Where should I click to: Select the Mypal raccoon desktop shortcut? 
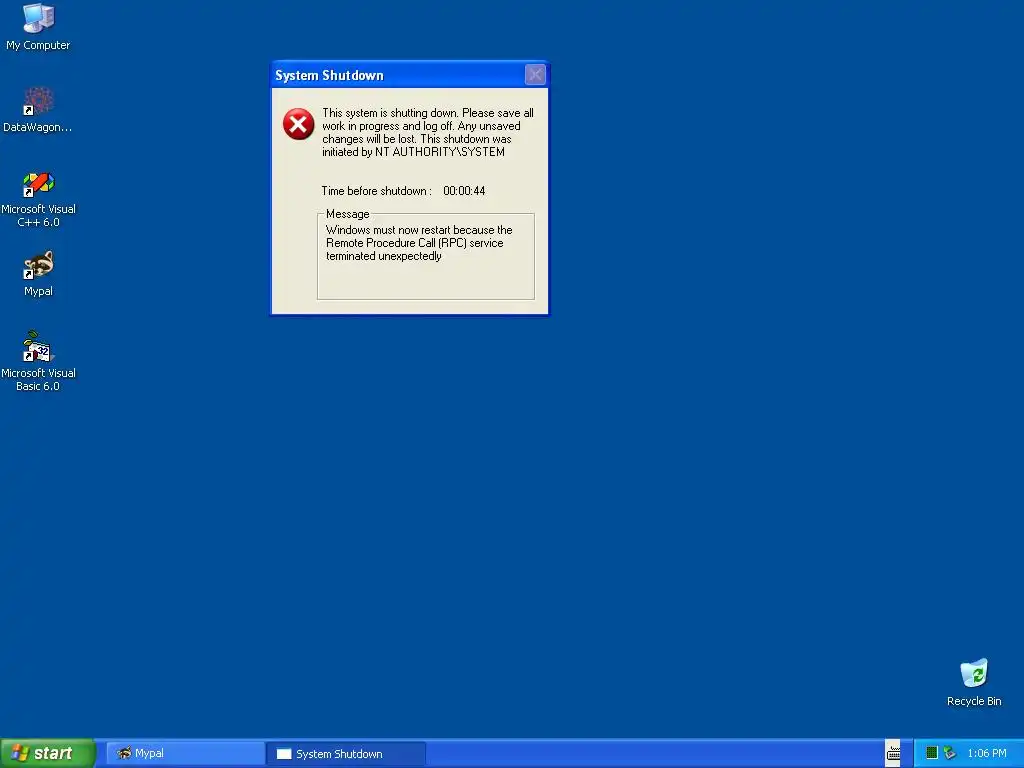tap(38, 273)
